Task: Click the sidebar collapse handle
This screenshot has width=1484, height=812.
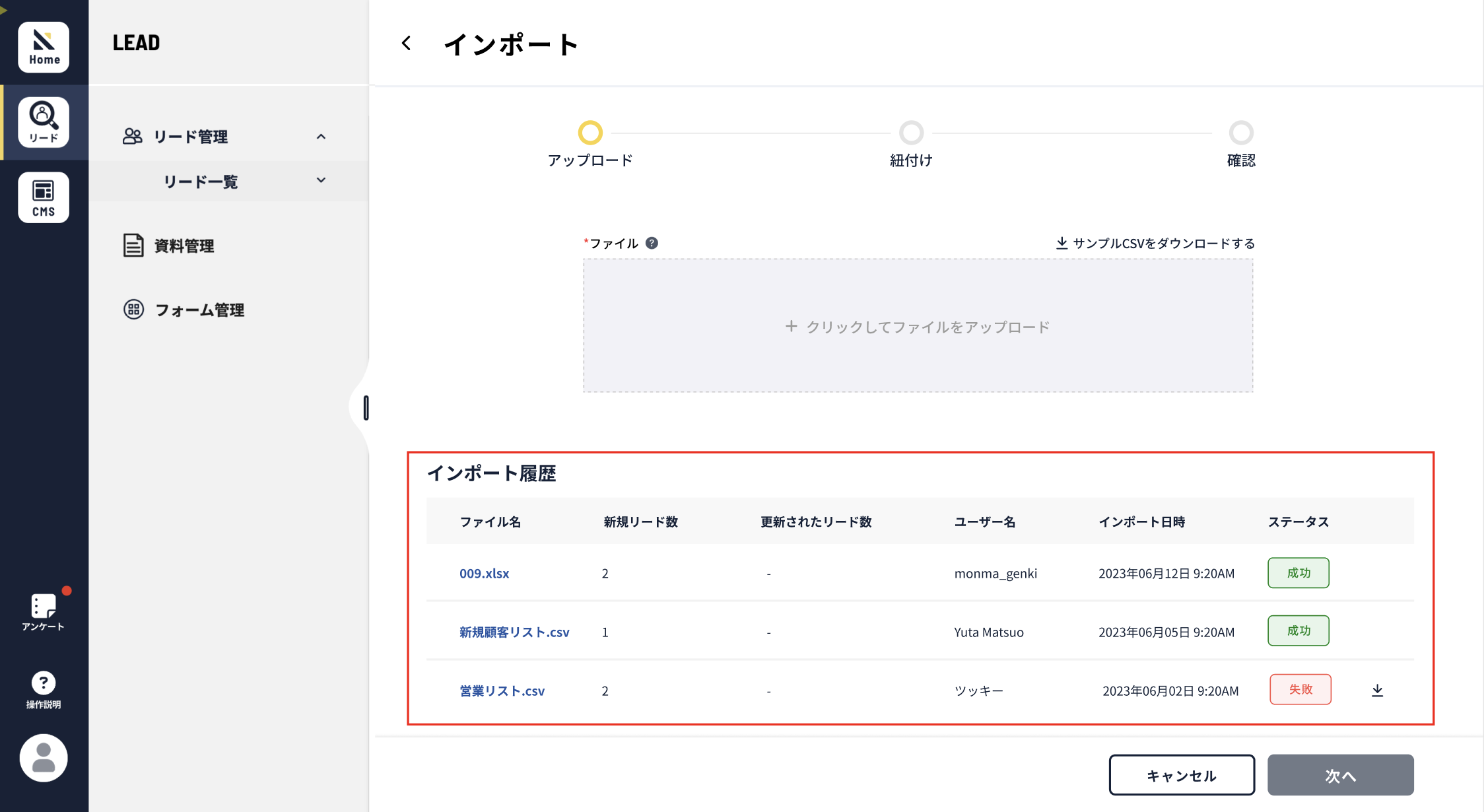Action: click(366, 407)
